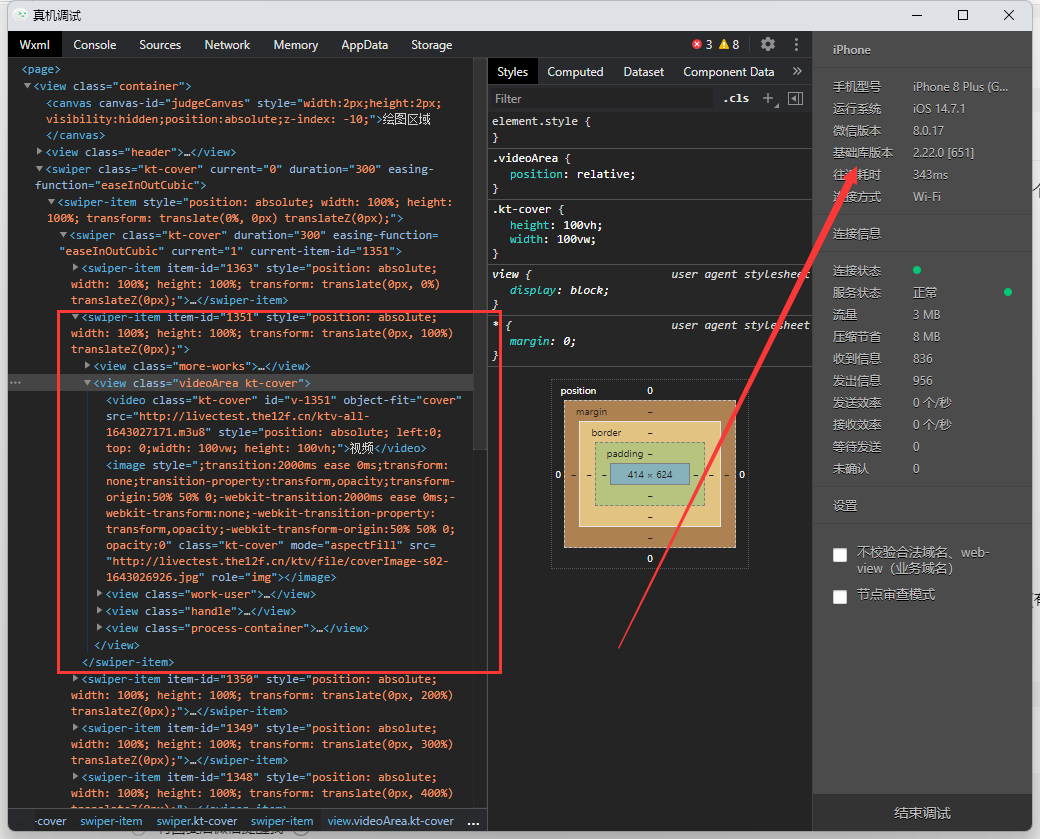Image resolution: width=1040 pixels, height=839 pixels.
Task: Collapse swiper-item with item-id 1351
Action: (x=75, y=317)
